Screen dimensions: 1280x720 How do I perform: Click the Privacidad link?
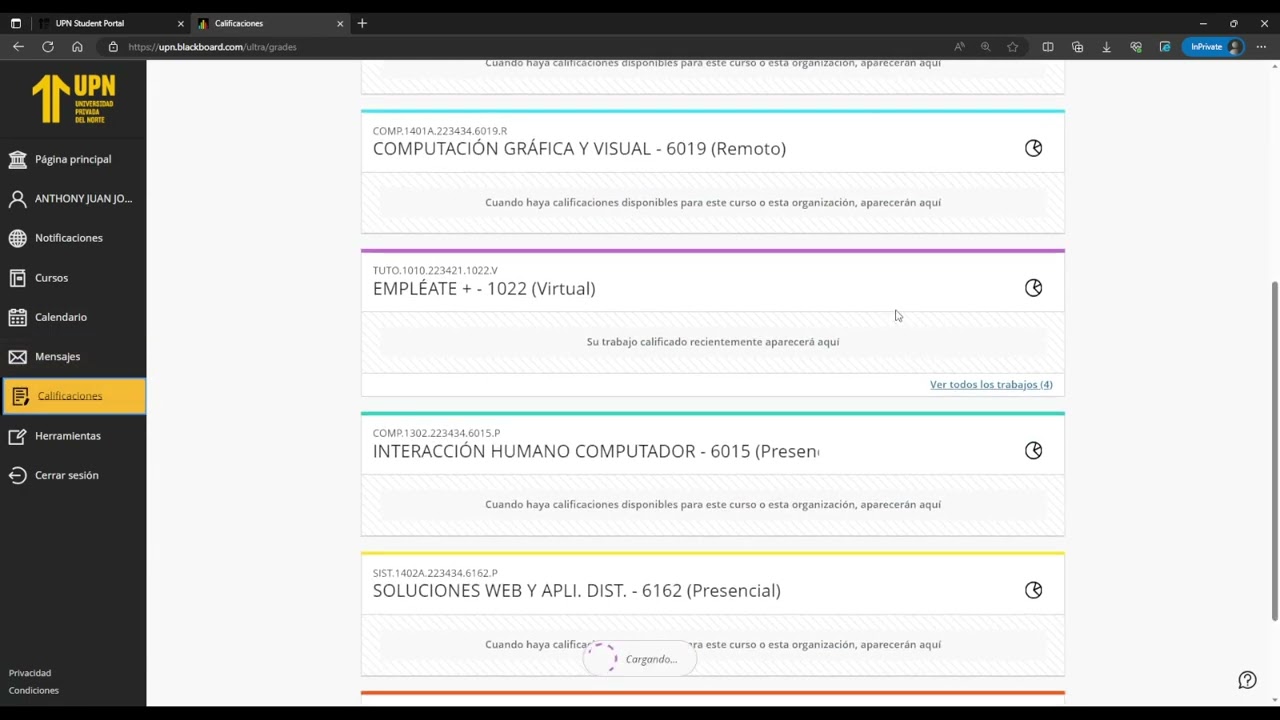pyautogui.click(x=30, y=673)
